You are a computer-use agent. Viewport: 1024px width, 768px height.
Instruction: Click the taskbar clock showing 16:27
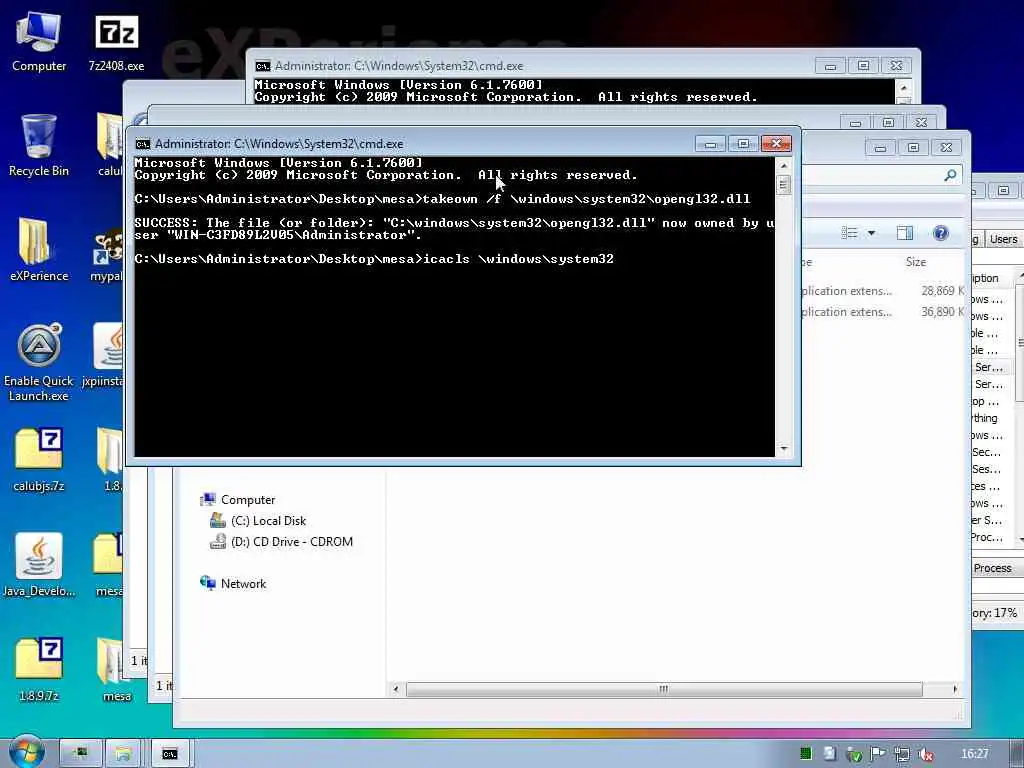[974, 754]
